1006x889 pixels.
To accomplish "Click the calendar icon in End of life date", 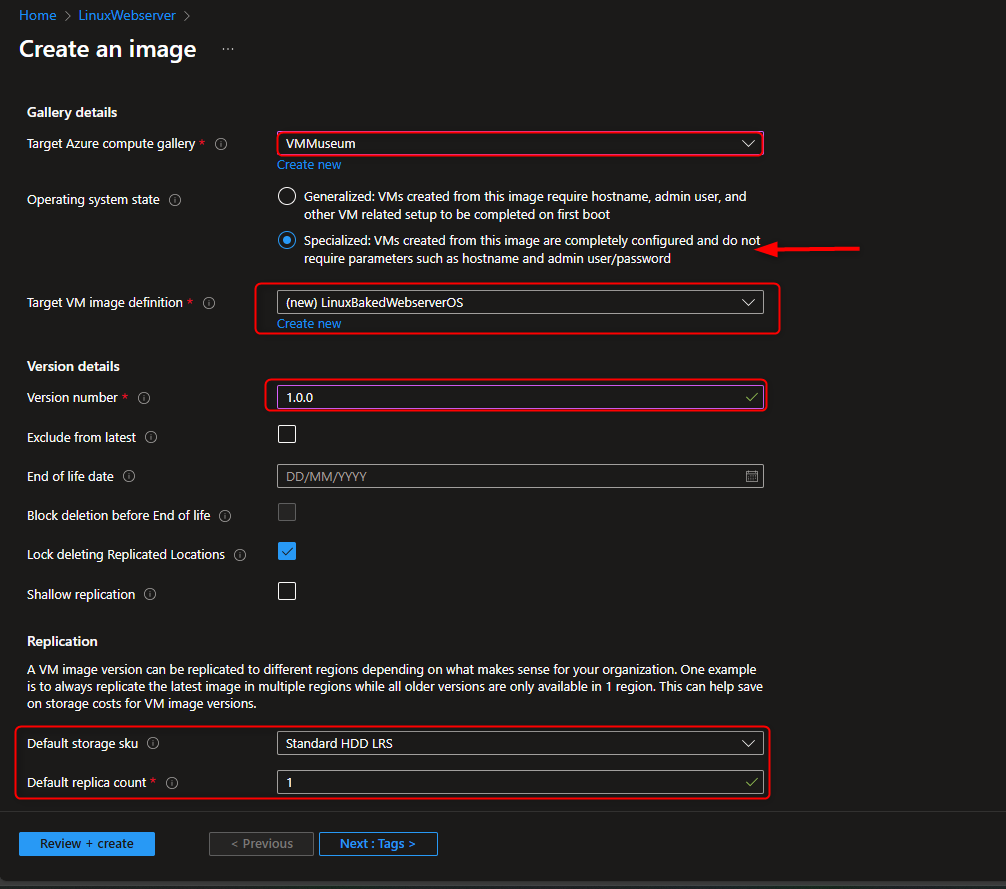I will pos(752,476).
